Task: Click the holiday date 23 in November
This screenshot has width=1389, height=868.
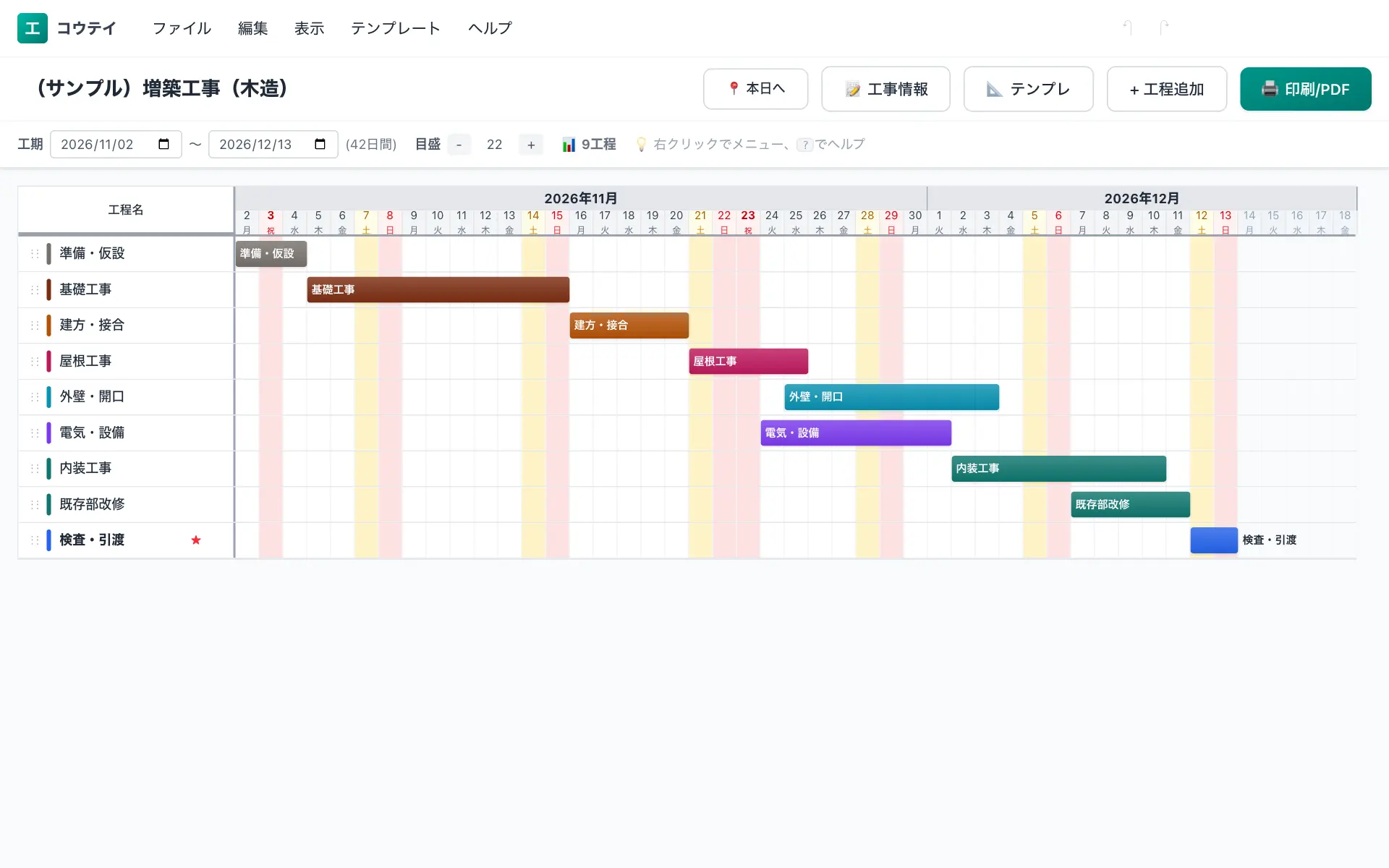Action: point(748,221)
